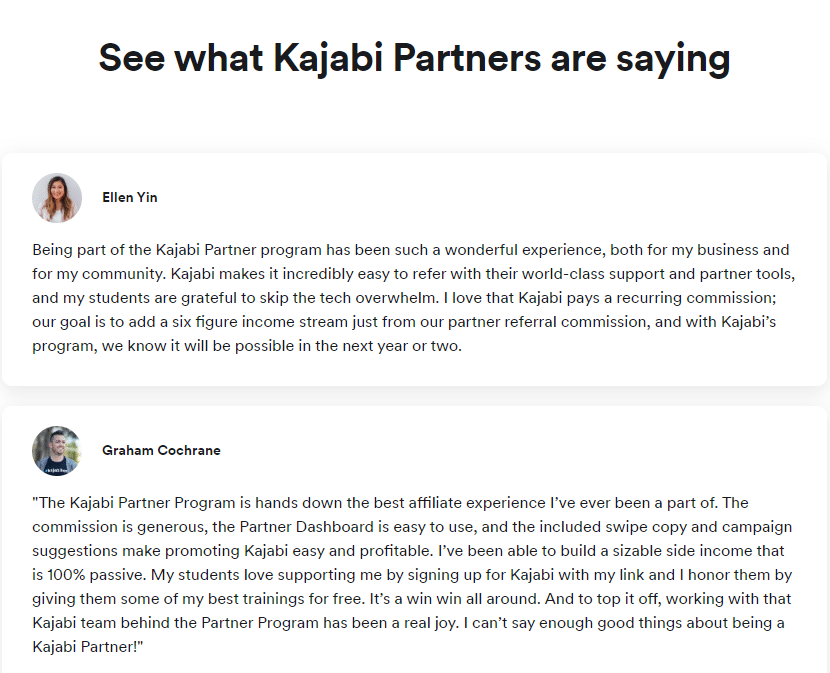Click 'possible in the next year or two' line
The height and width of the screenshot is (673, 830).
tap(348, 346)
